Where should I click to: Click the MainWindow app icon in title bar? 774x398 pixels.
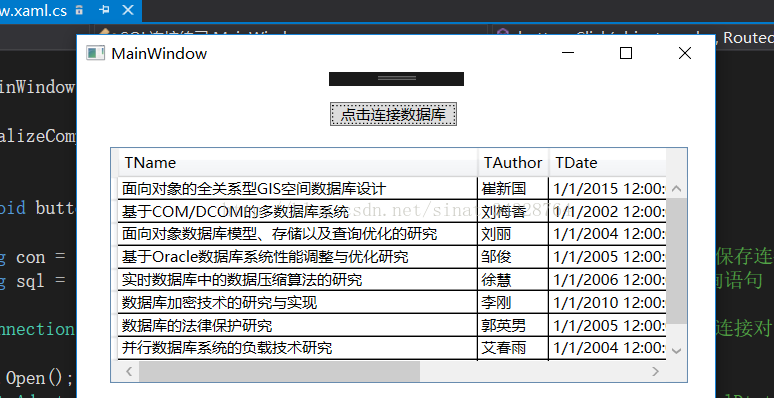[x=95, y=53]
